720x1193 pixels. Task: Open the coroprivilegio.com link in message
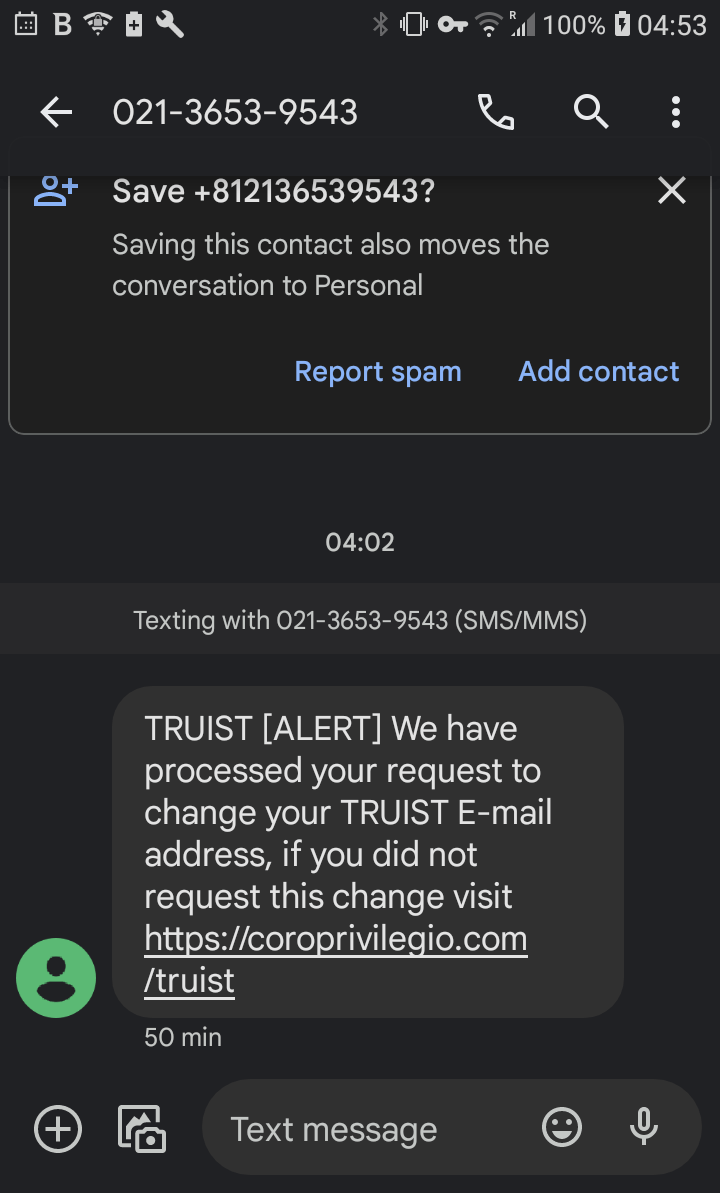(x=335, y=939)
